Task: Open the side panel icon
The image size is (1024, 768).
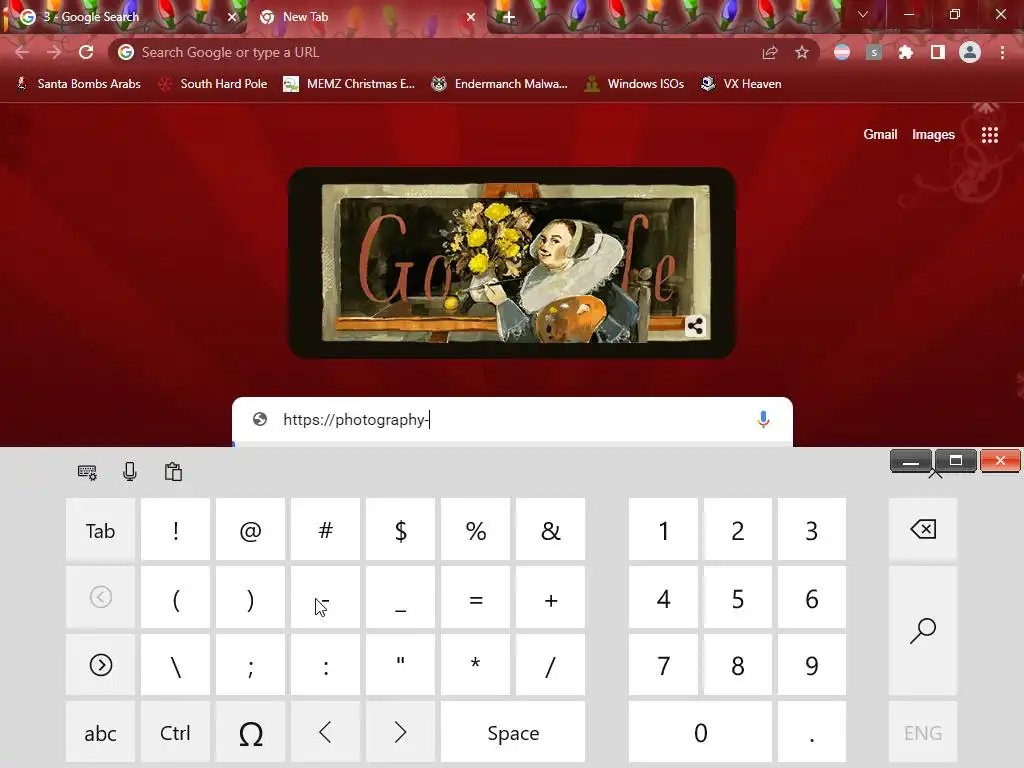Action: tap(938, 52)
